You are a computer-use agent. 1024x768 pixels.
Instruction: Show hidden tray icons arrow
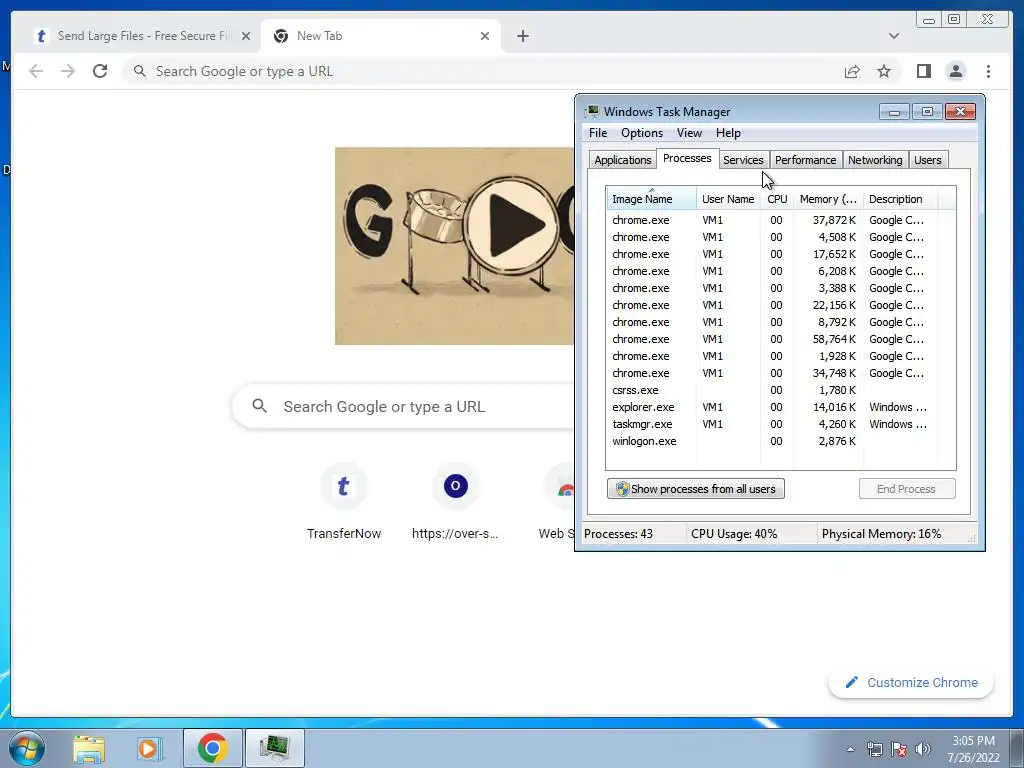point(850,749)
